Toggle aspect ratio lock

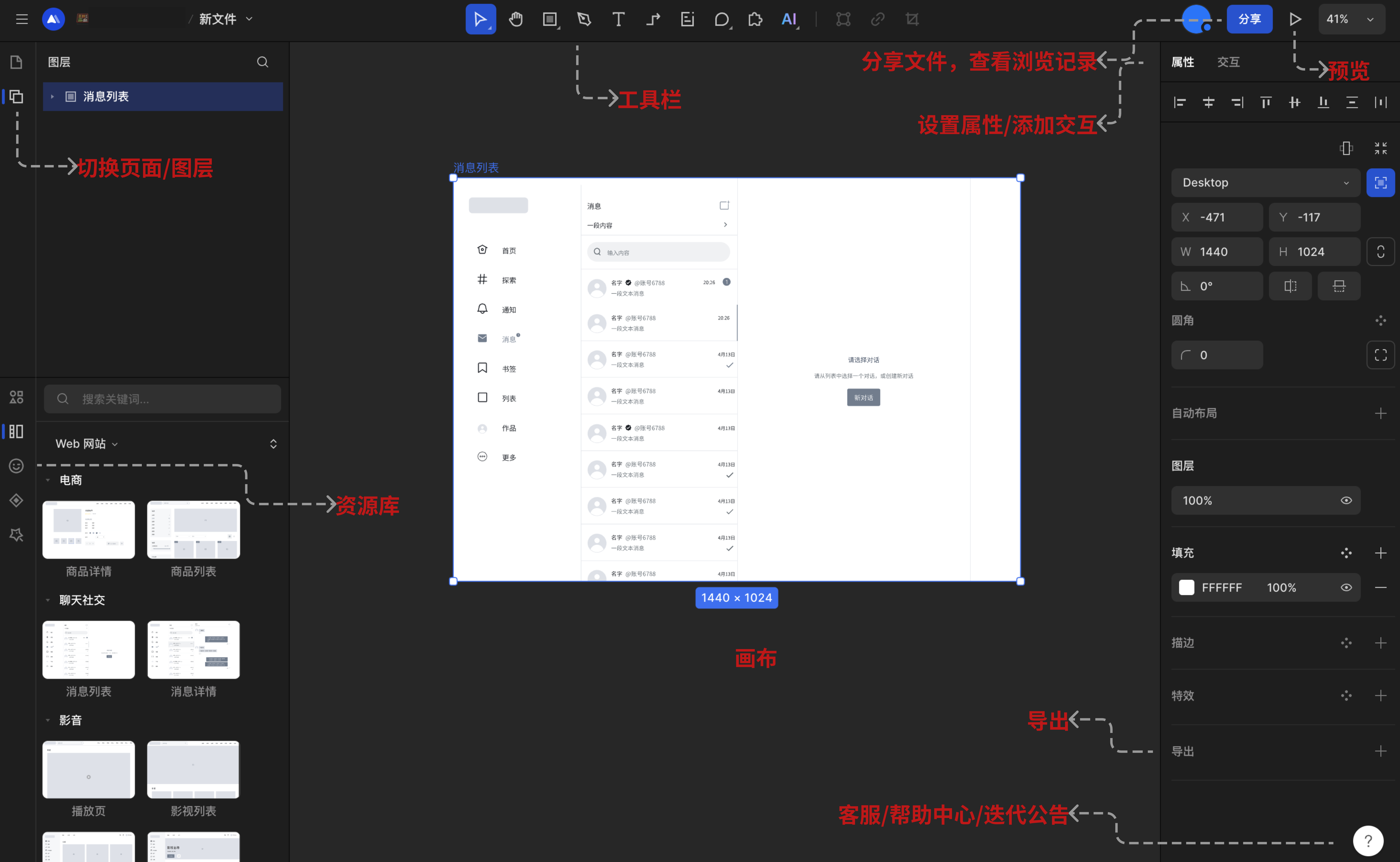pyautogui.click(x=1381, y=252)
